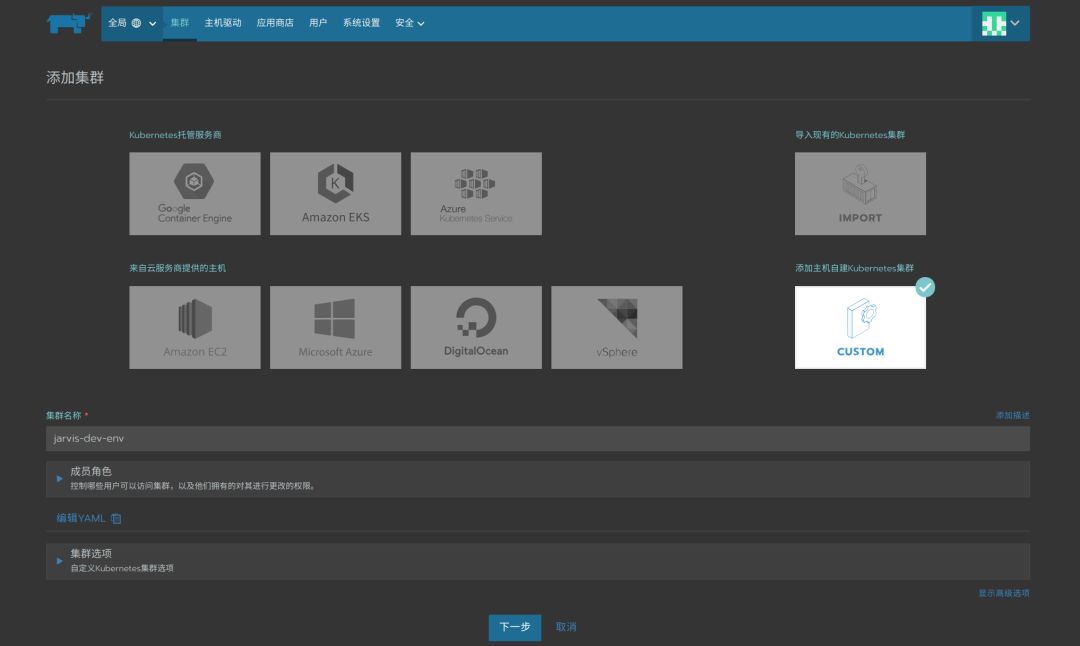Viewport: 1080px width, 646px height.
Task: Click 显示高级选项 link
Action: click(x=1004, y=593)
